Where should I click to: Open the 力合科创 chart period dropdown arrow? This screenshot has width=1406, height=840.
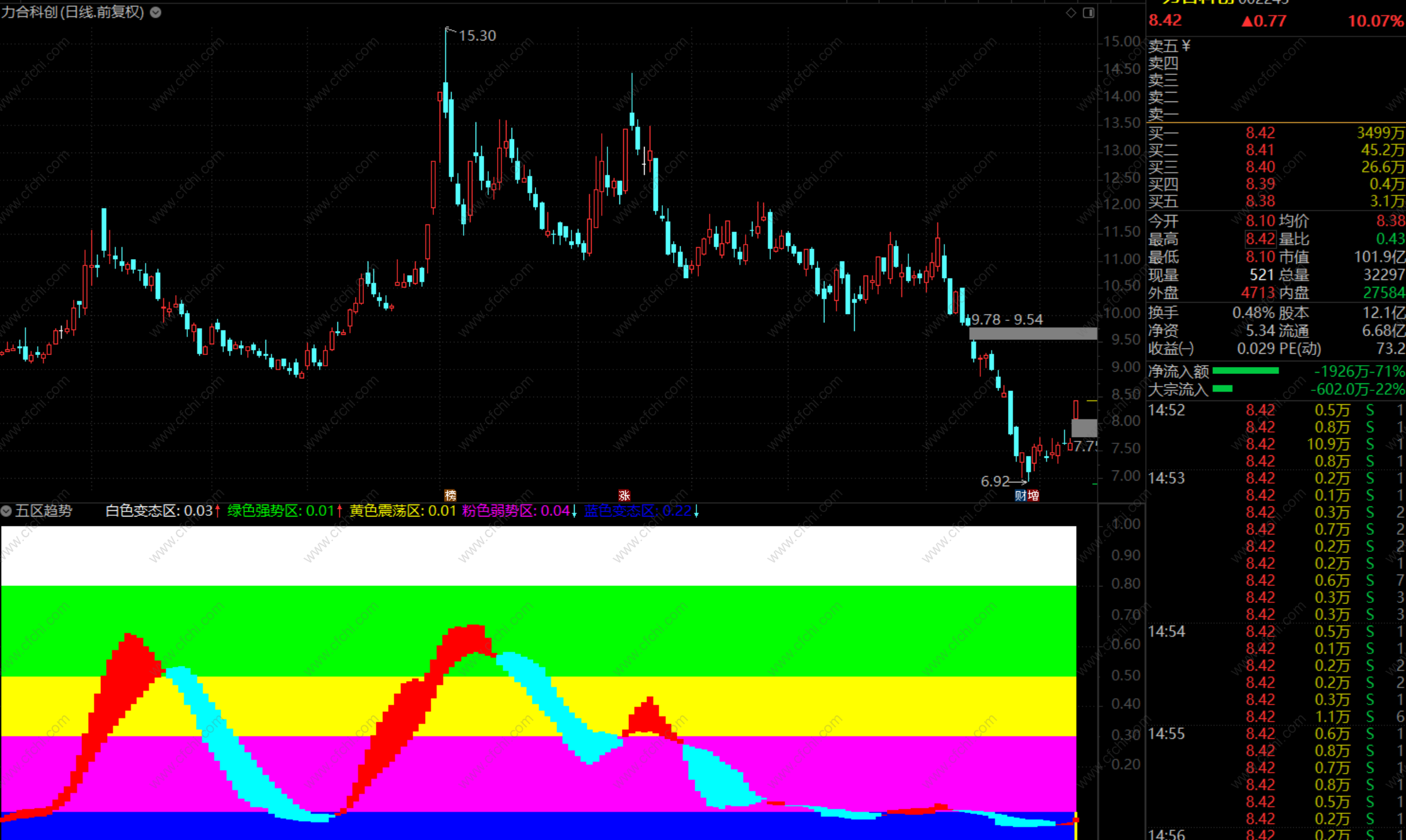click(156, 12)
